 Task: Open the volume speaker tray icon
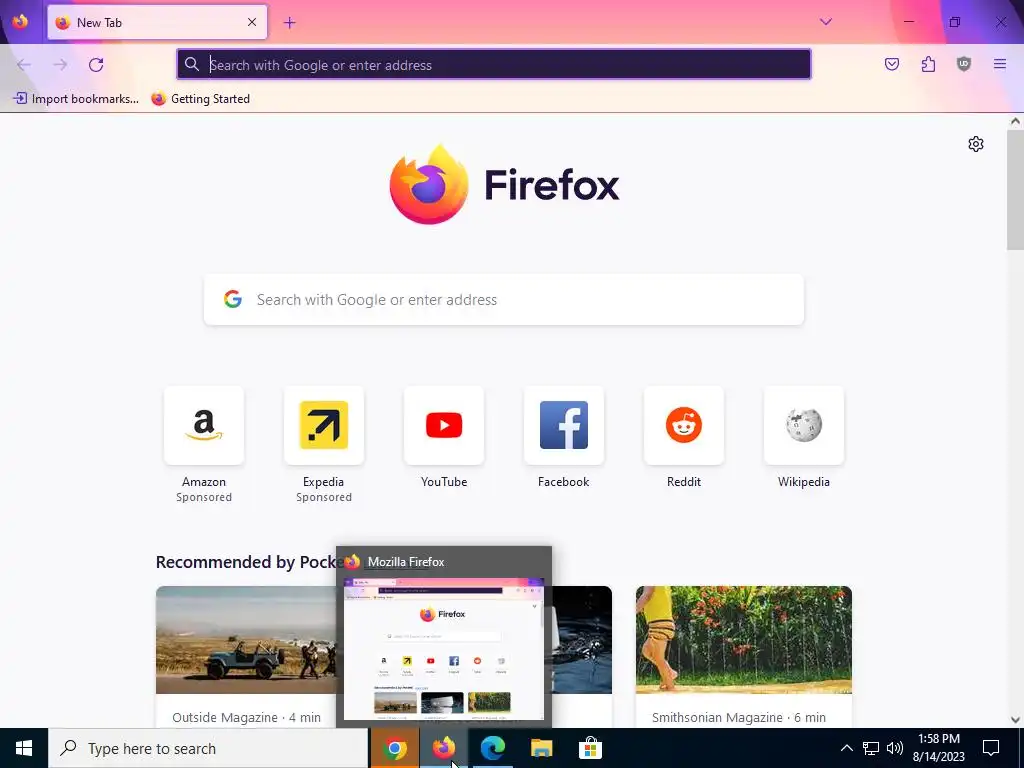(895, 748)
